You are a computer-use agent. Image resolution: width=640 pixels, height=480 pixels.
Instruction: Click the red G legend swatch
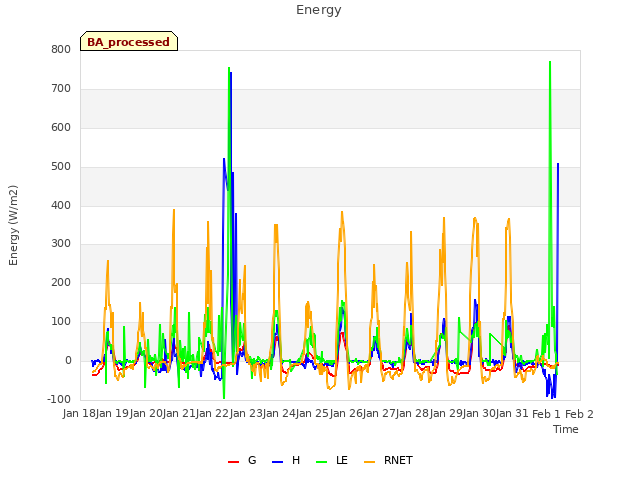point(233,462)
